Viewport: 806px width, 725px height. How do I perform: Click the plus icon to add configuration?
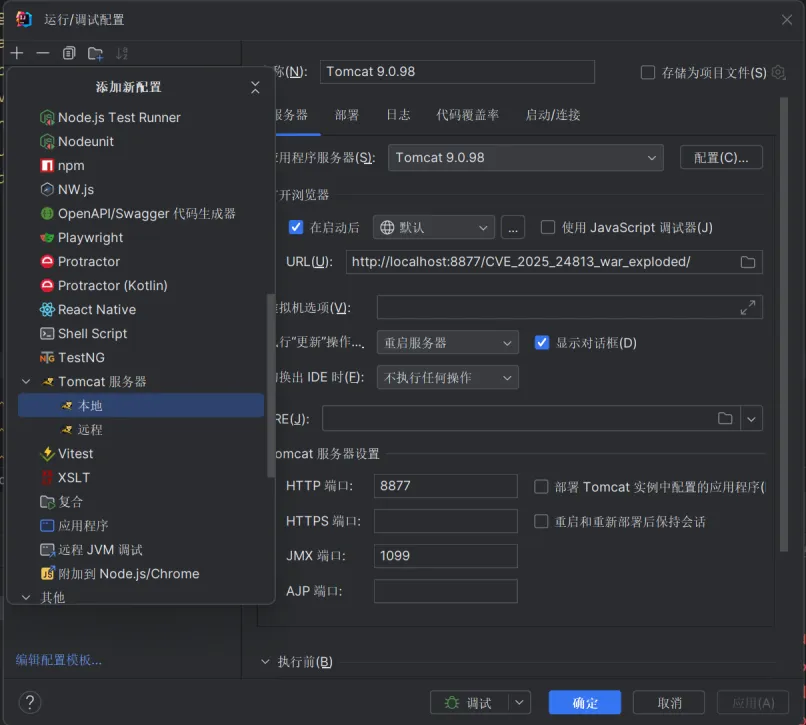[16, 53]
